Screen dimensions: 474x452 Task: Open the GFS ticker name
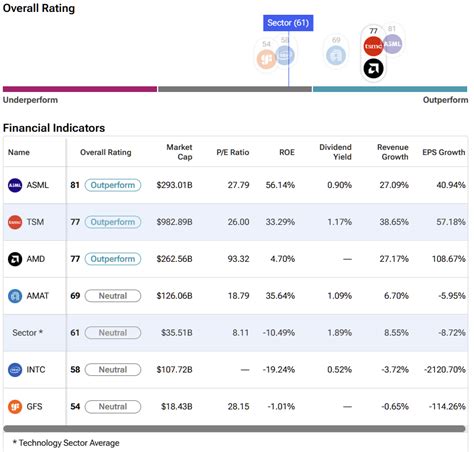34,407
